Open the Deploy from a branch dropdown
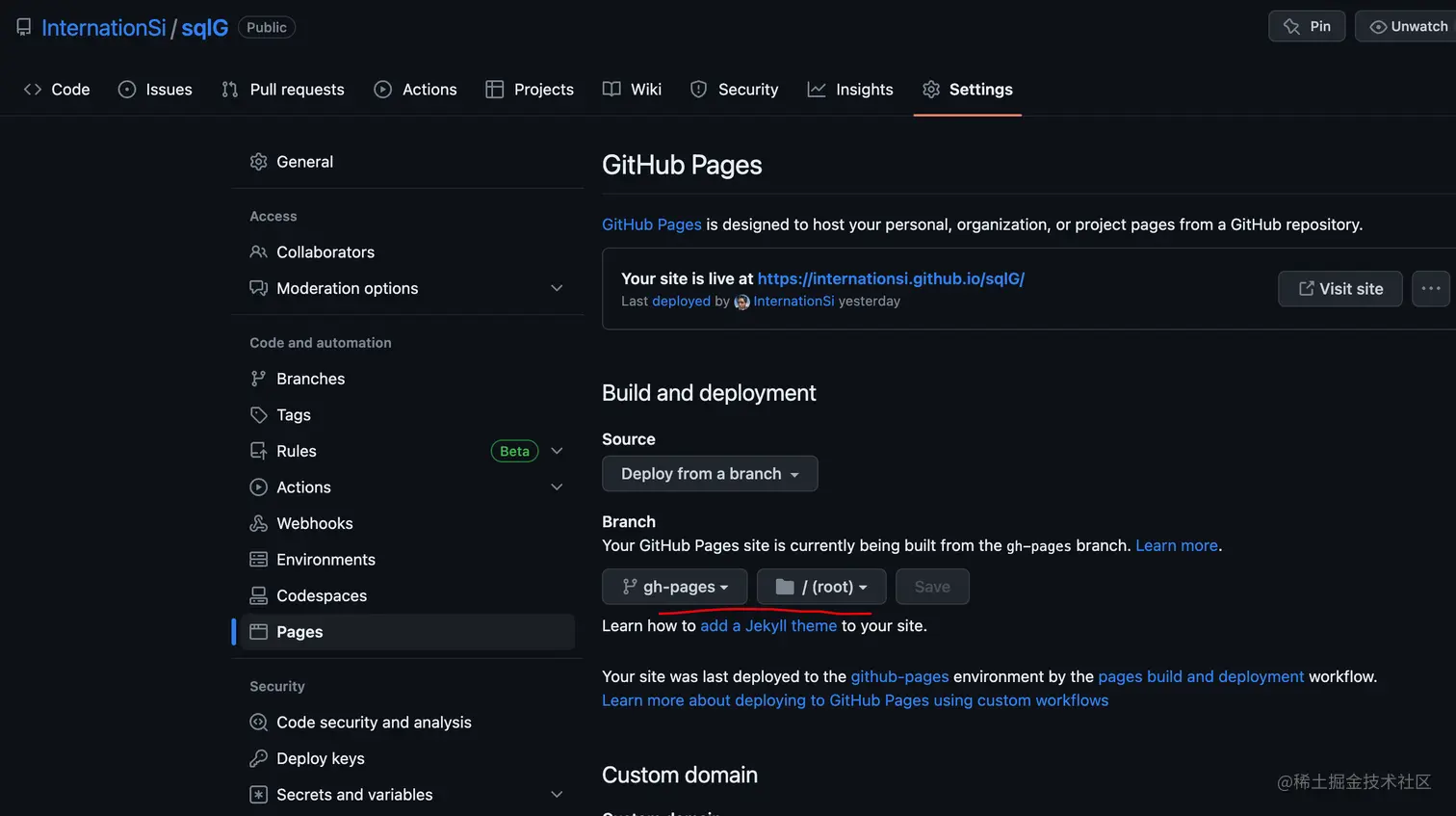The height and width of the screenshot is (816, 1456). 710,474
